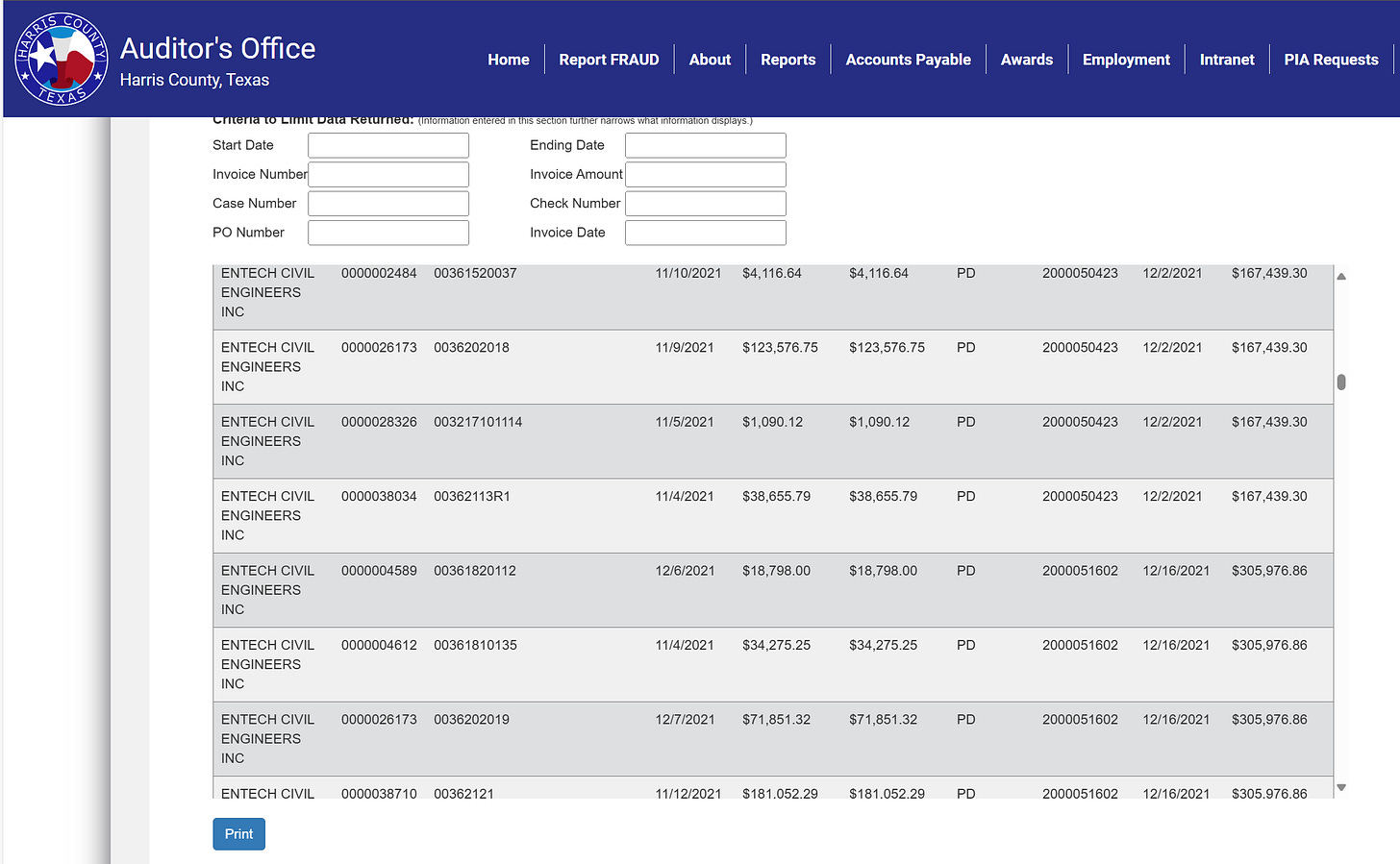Select invoice number 00361520037
Image resolution: width=1400 pixels, height=864 pixels.
[x=475, y=273]
